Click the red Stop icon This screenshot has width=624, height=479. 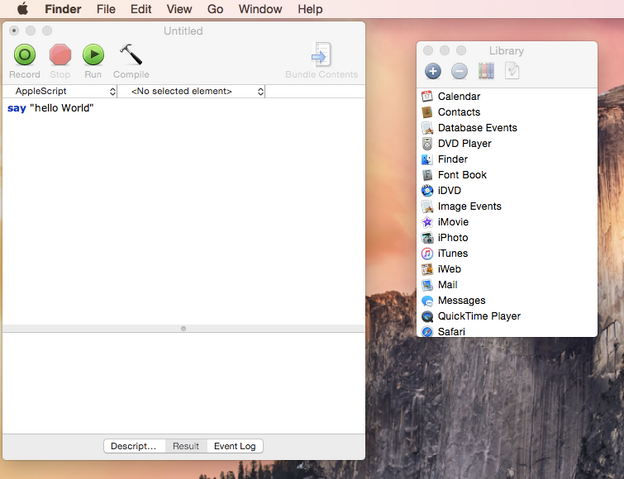[x=60, y=55]
